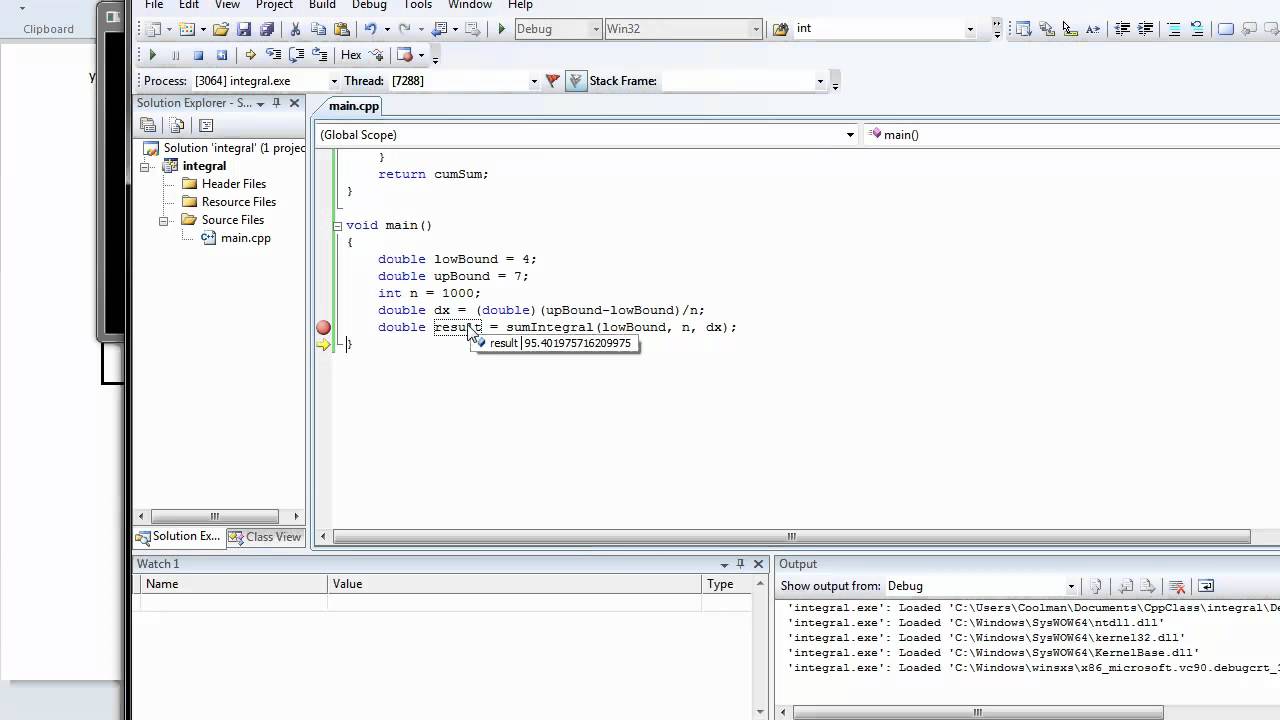1280x720 pixels.
Task: Toggle auto-hide pin on Solution Explorer
Action: 277,103
